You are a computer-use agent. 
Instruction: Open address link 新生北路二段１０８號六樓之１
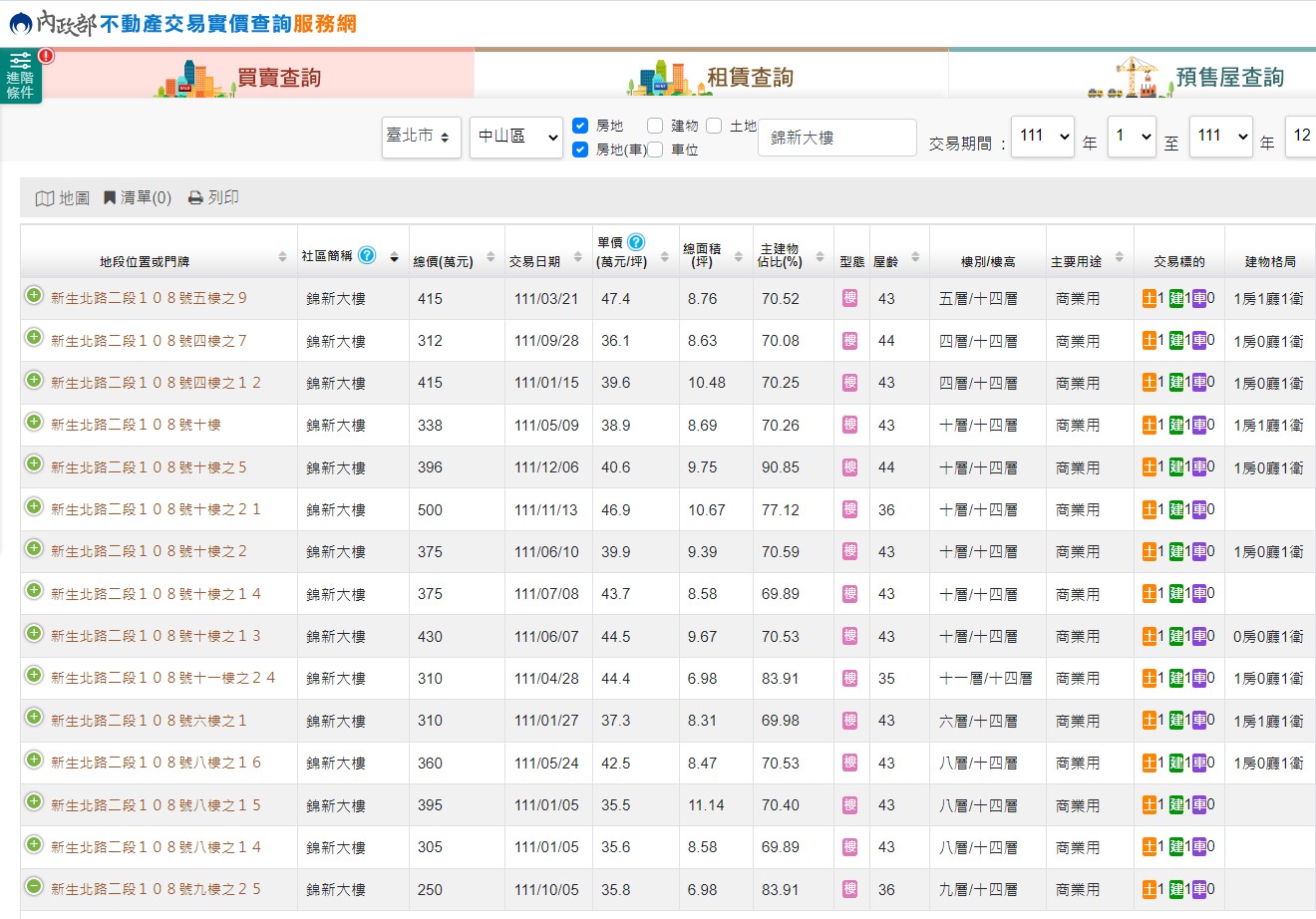click(149, 721)
